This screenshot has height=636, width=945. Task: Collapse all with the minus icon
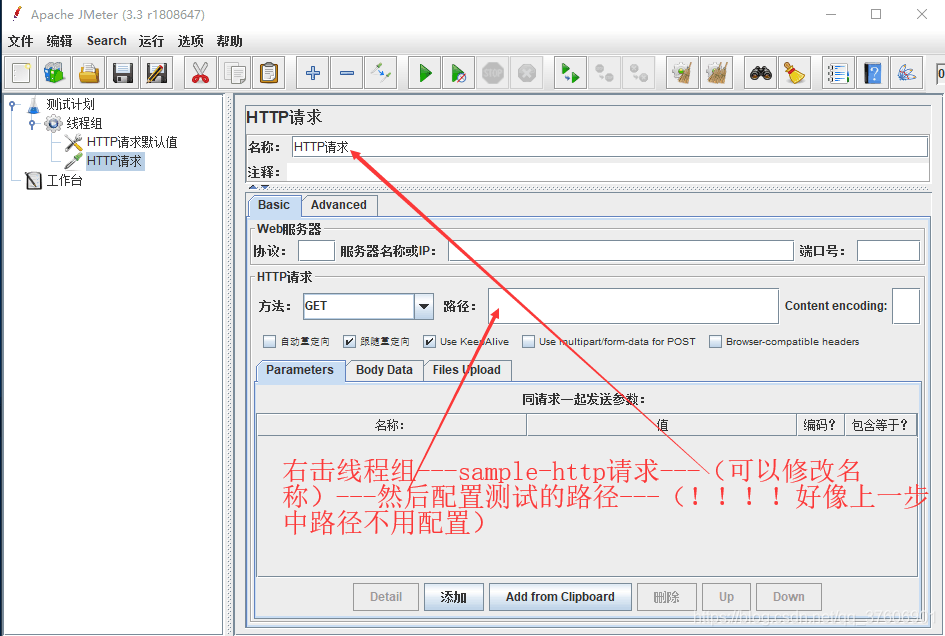[347, 74]
